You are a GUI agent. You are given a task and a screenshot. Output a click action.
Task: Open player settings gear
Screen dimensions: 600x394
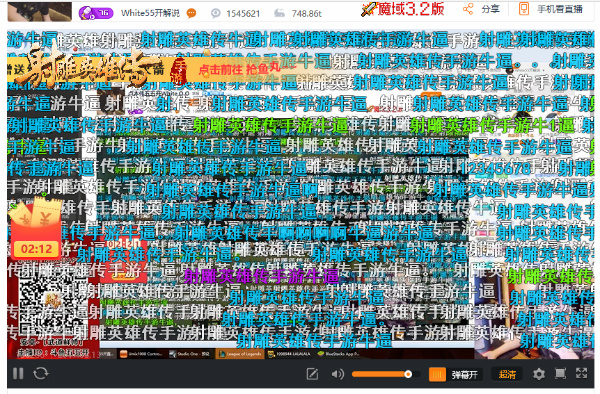click(x=539, y=374)
